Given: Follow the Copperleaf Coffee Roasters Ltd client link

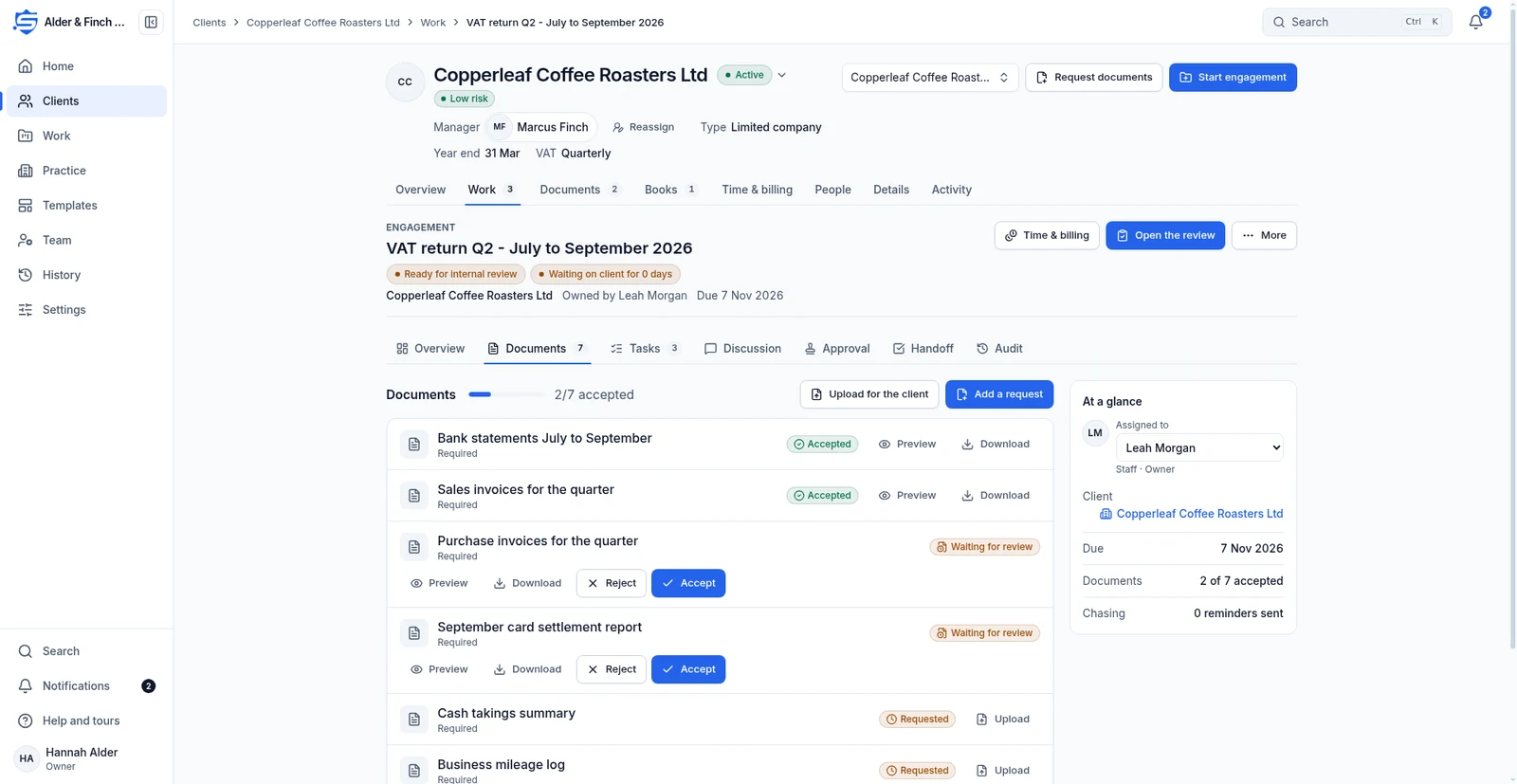Looking at the screenshot, I should [x=1191, y=514].
